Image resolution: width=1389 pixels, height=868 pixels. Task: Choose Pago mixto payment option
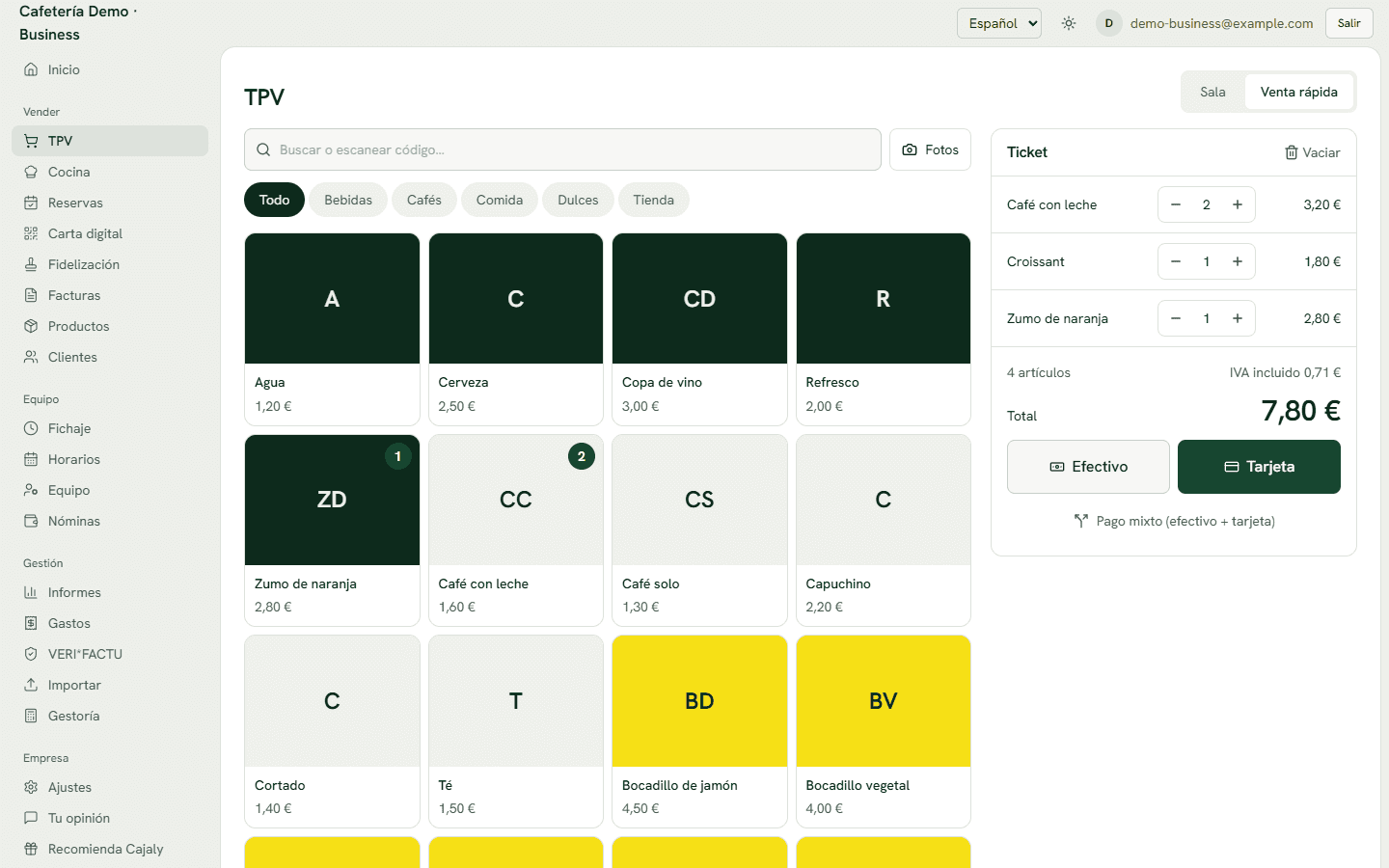[1174, 521]
